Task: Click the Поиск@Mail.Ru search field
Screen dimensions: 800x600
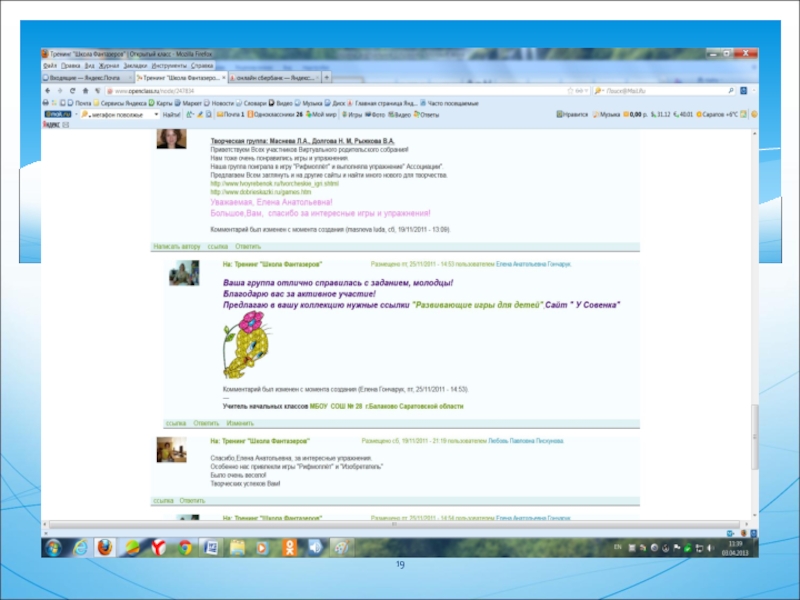Action: coord(666,91)
